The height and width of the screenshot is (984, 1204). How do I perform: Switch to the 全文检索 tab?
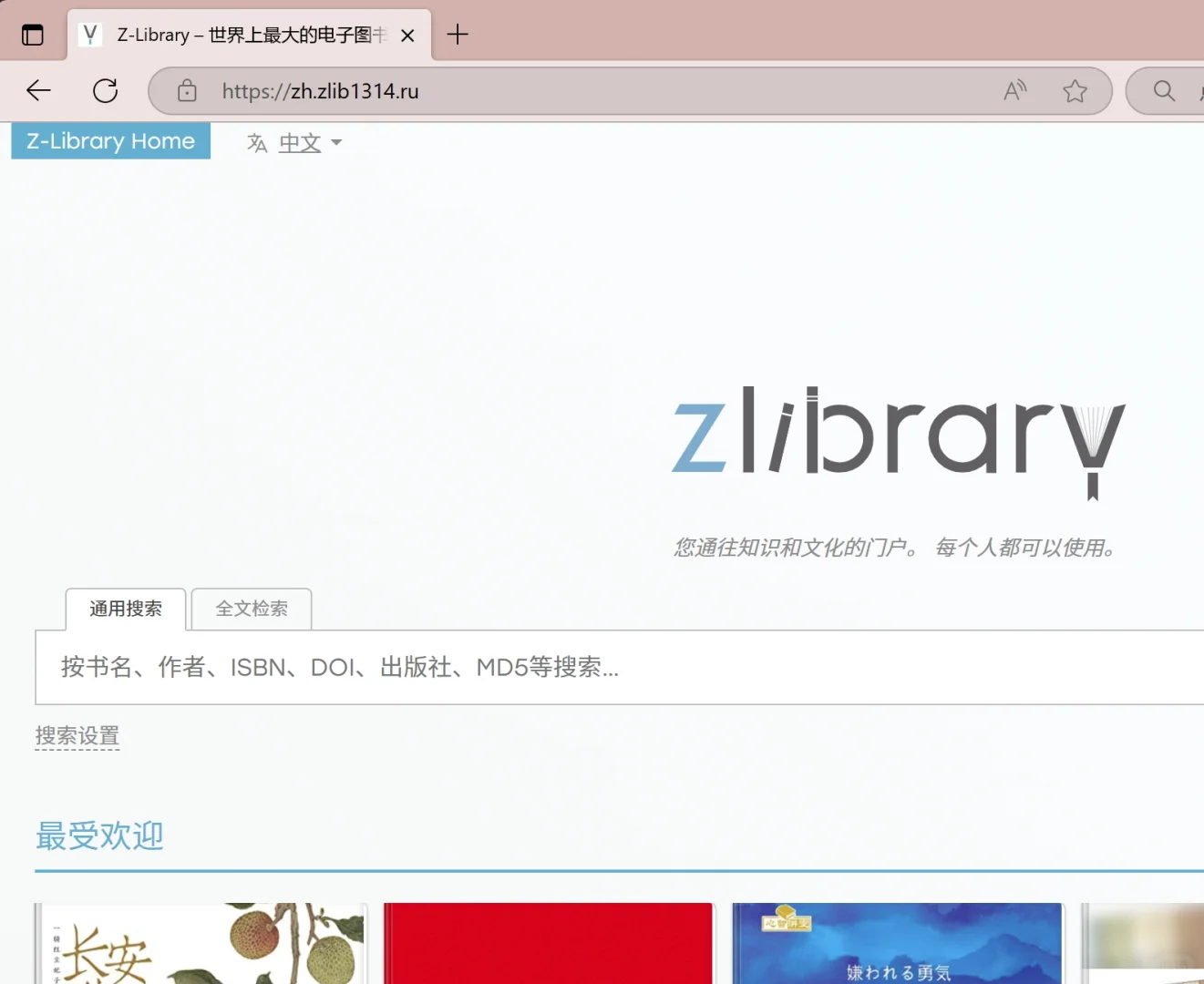(252, 609)
